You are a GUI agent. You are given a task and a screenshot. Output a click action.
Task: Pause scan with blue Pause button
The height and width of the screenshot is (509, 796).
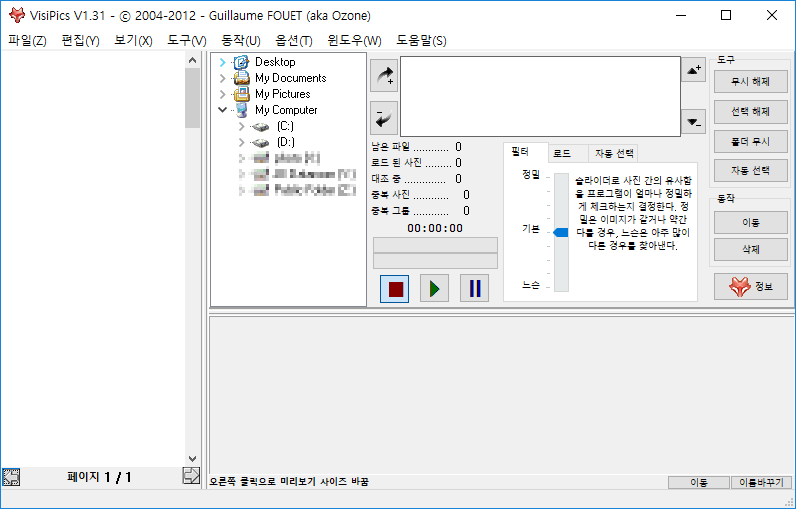pyautogui.click(x=475, y=289)
